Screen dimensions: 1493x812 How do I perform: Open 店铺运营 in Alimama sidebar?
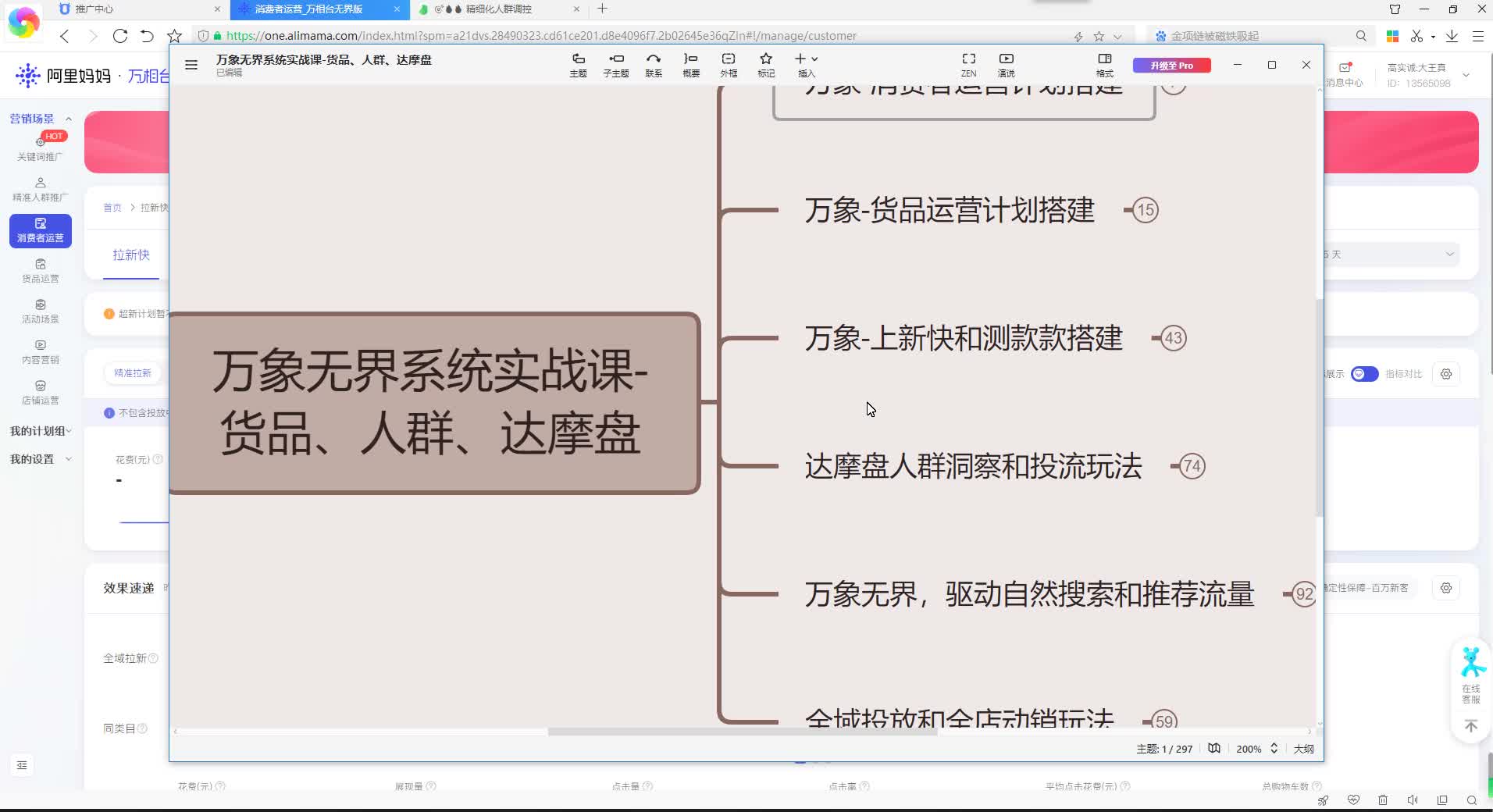pyautogui.click(x=40, y=393)
